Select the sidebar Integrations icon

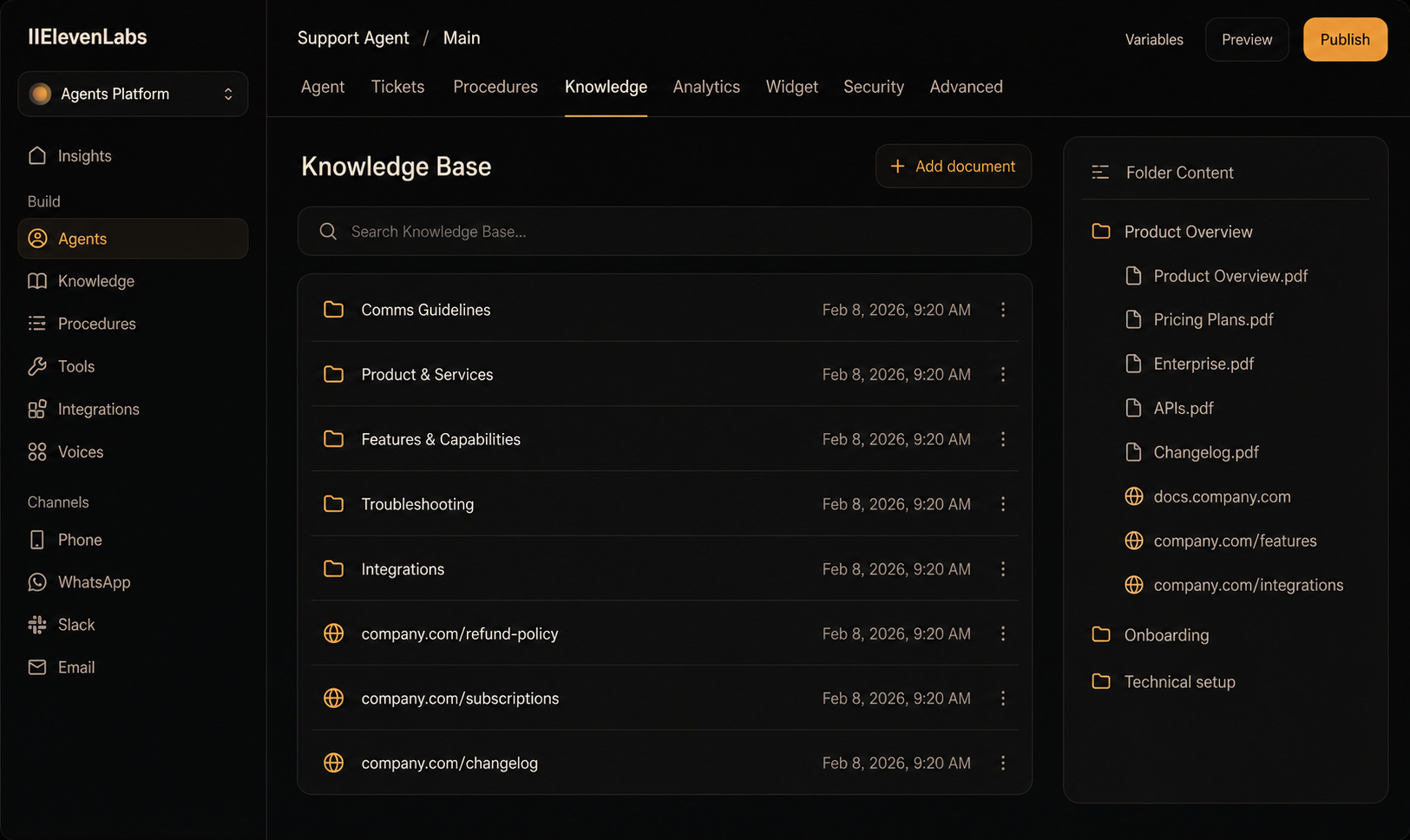coord(37,410)
